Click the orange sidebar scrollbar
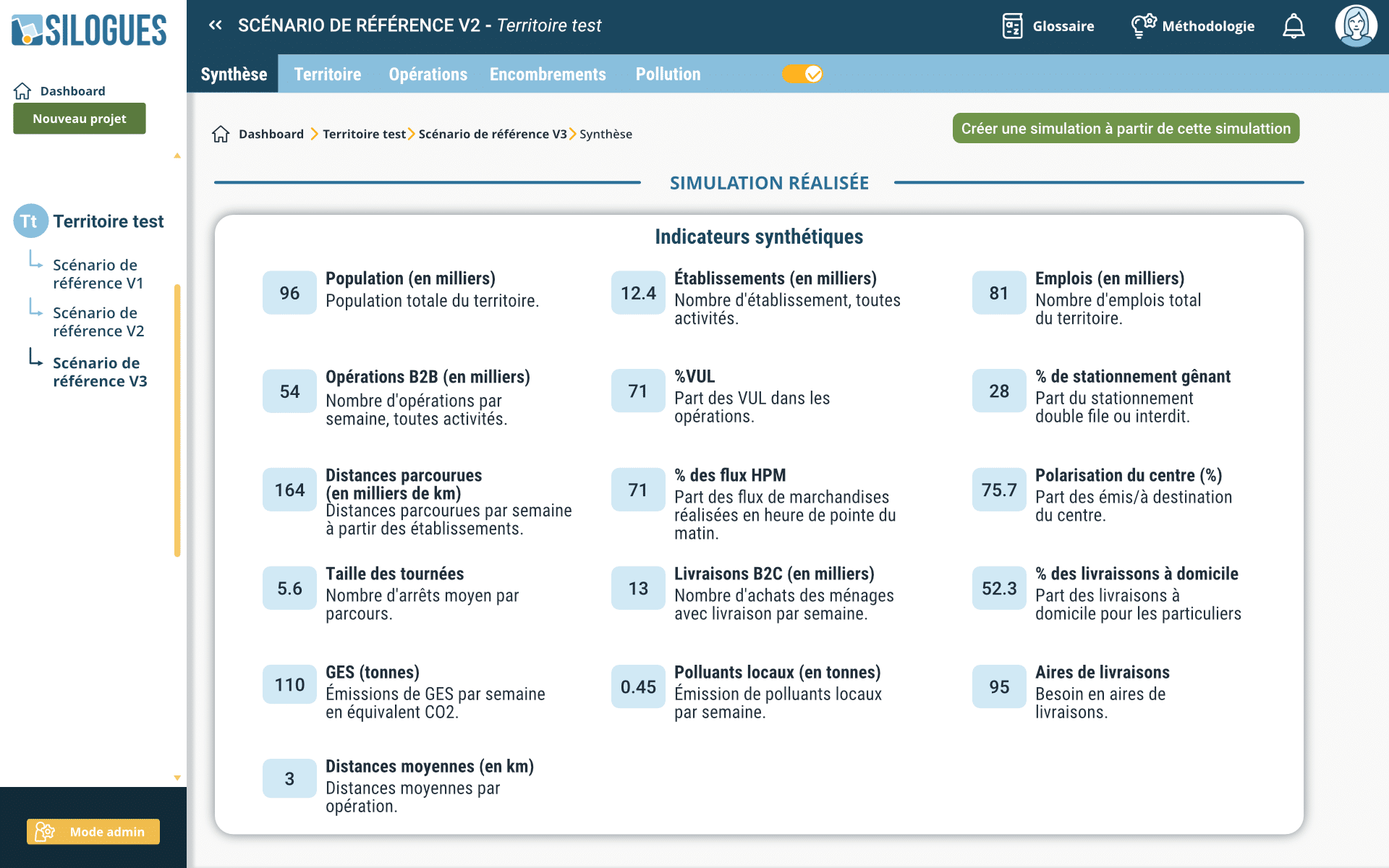The image size is (1389, 868). coord(177,420)
